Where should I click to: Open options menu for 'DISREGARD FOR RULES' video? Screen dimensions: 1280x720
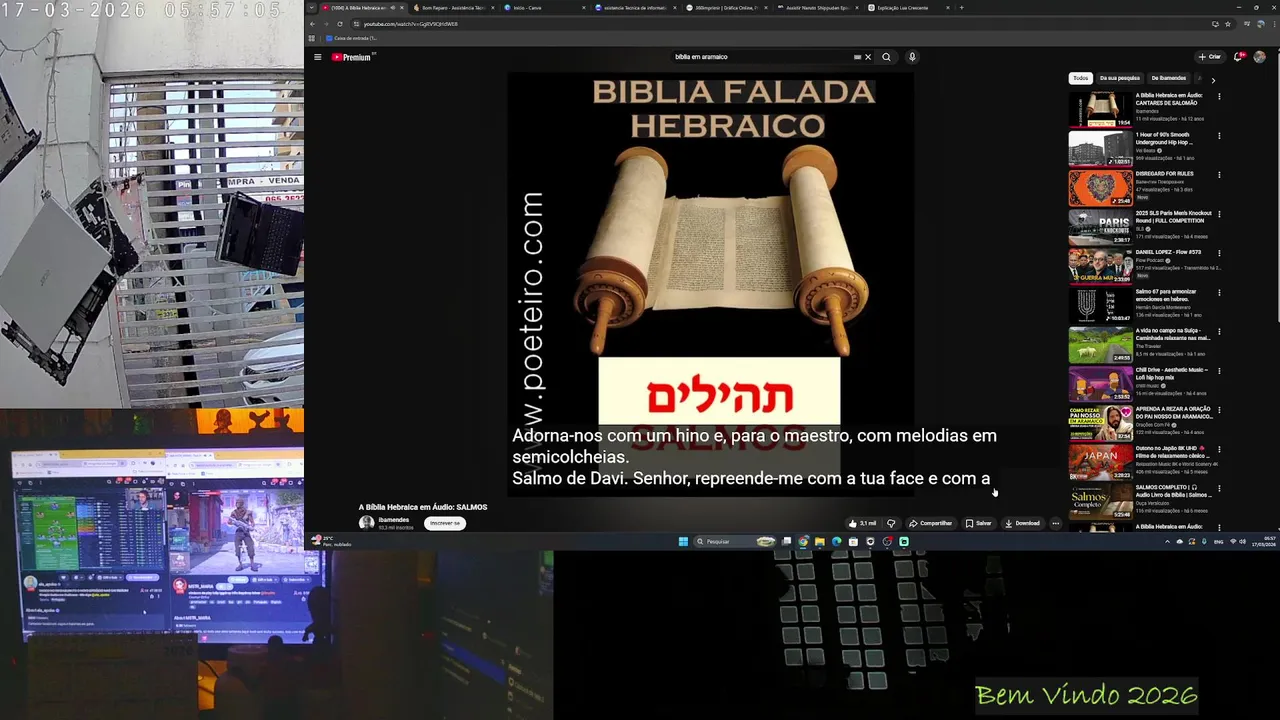click(1219, 174)
